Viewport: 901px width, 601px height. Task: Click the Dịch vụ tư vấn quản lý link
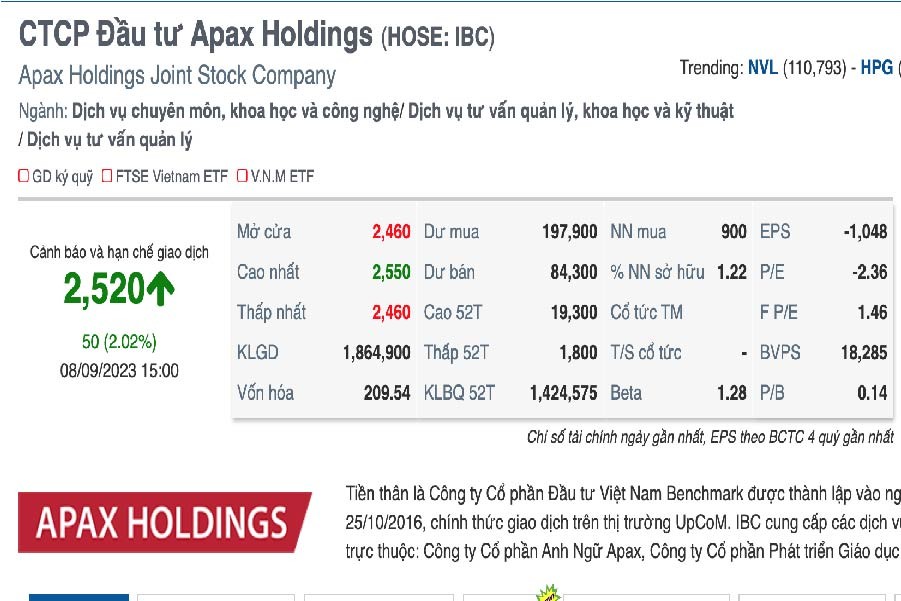[110, 141]
